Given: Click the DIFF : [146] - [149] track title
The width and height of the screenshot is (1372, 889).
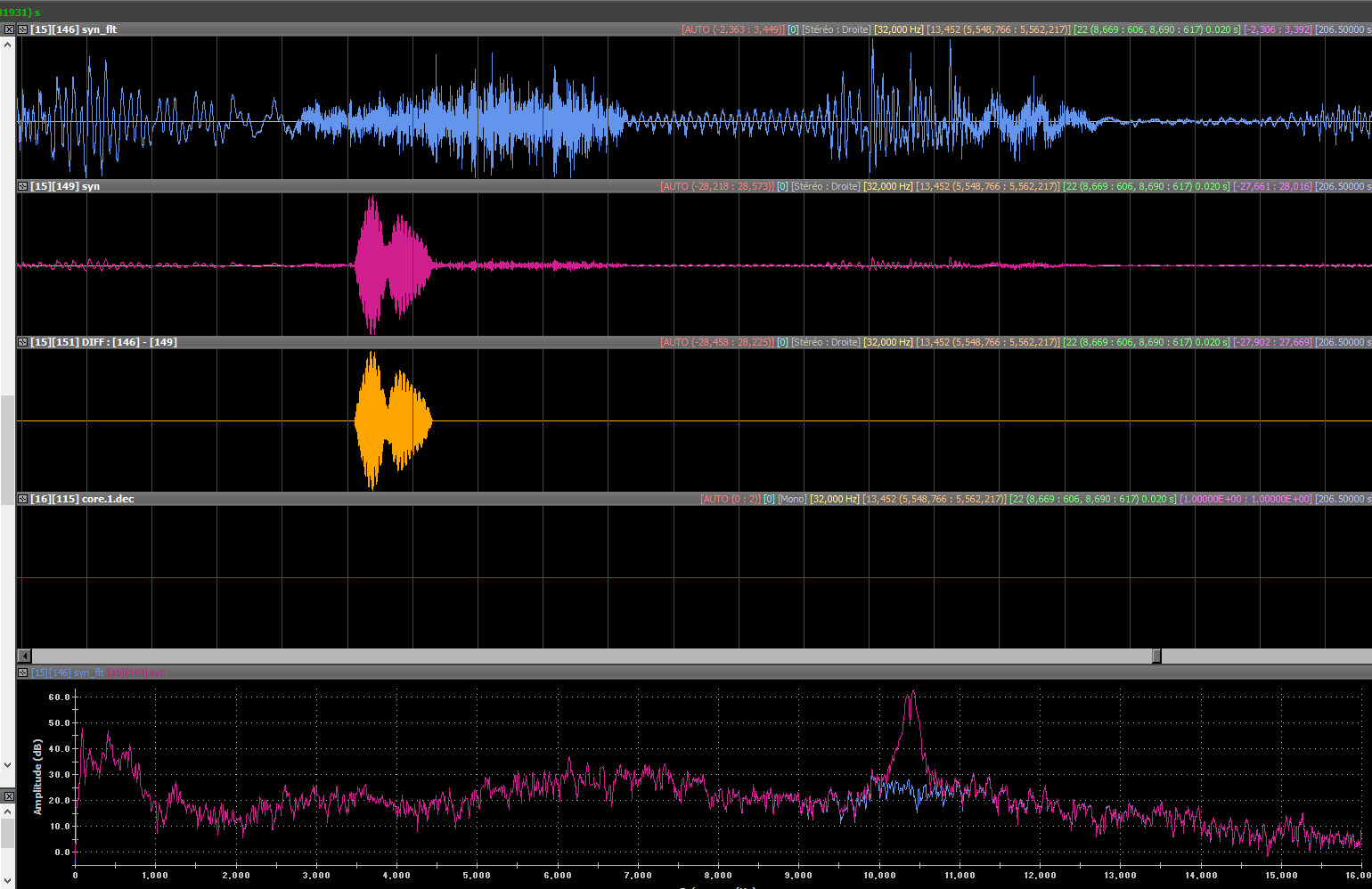Looking at the screenshot, I should tap(103, 342).
